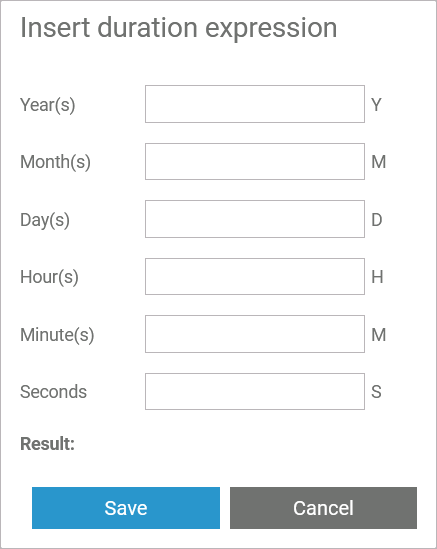Save the duration expression

(126, 508)
